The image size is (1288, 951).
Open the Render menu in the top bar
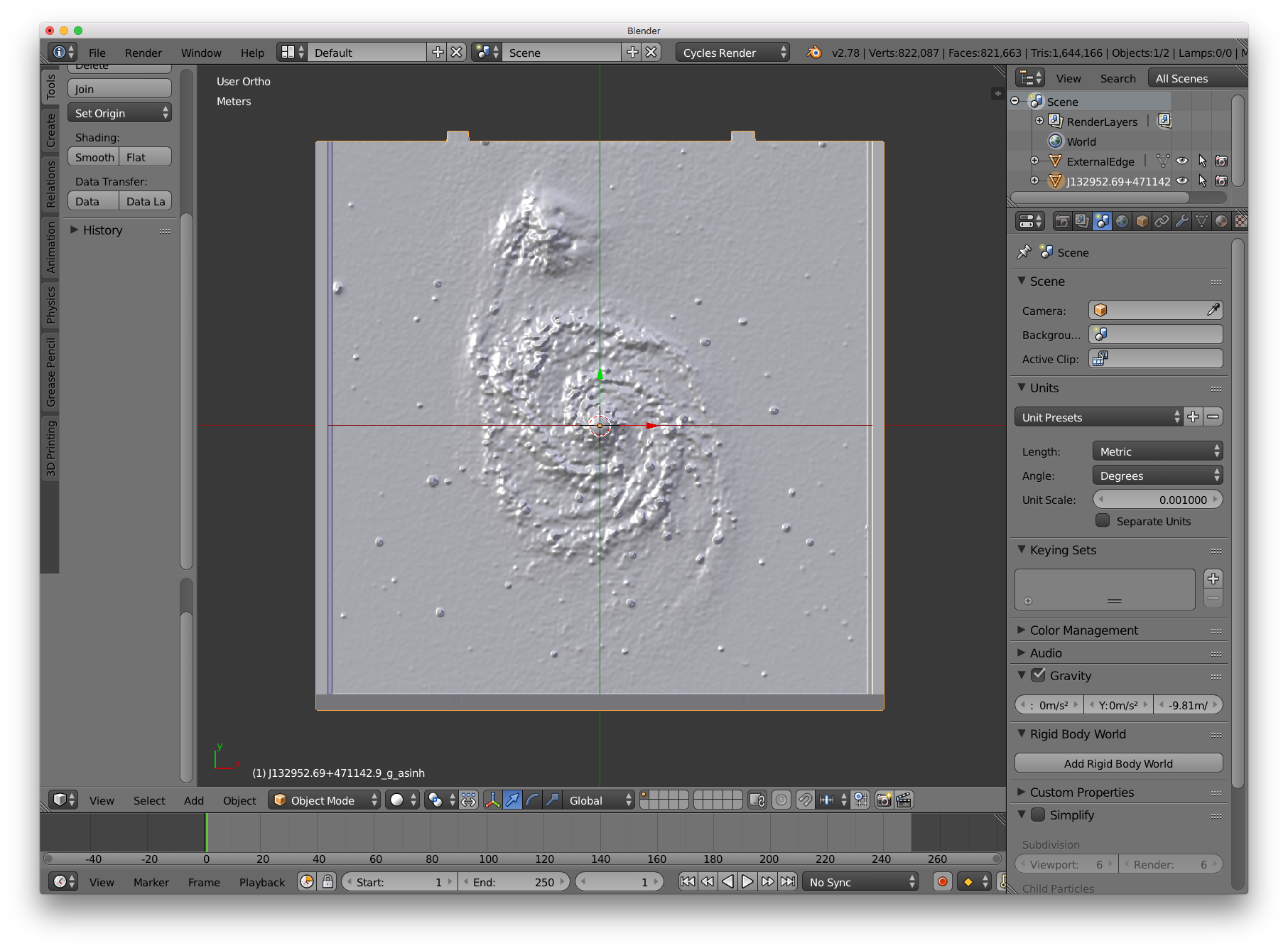(143, 52)
